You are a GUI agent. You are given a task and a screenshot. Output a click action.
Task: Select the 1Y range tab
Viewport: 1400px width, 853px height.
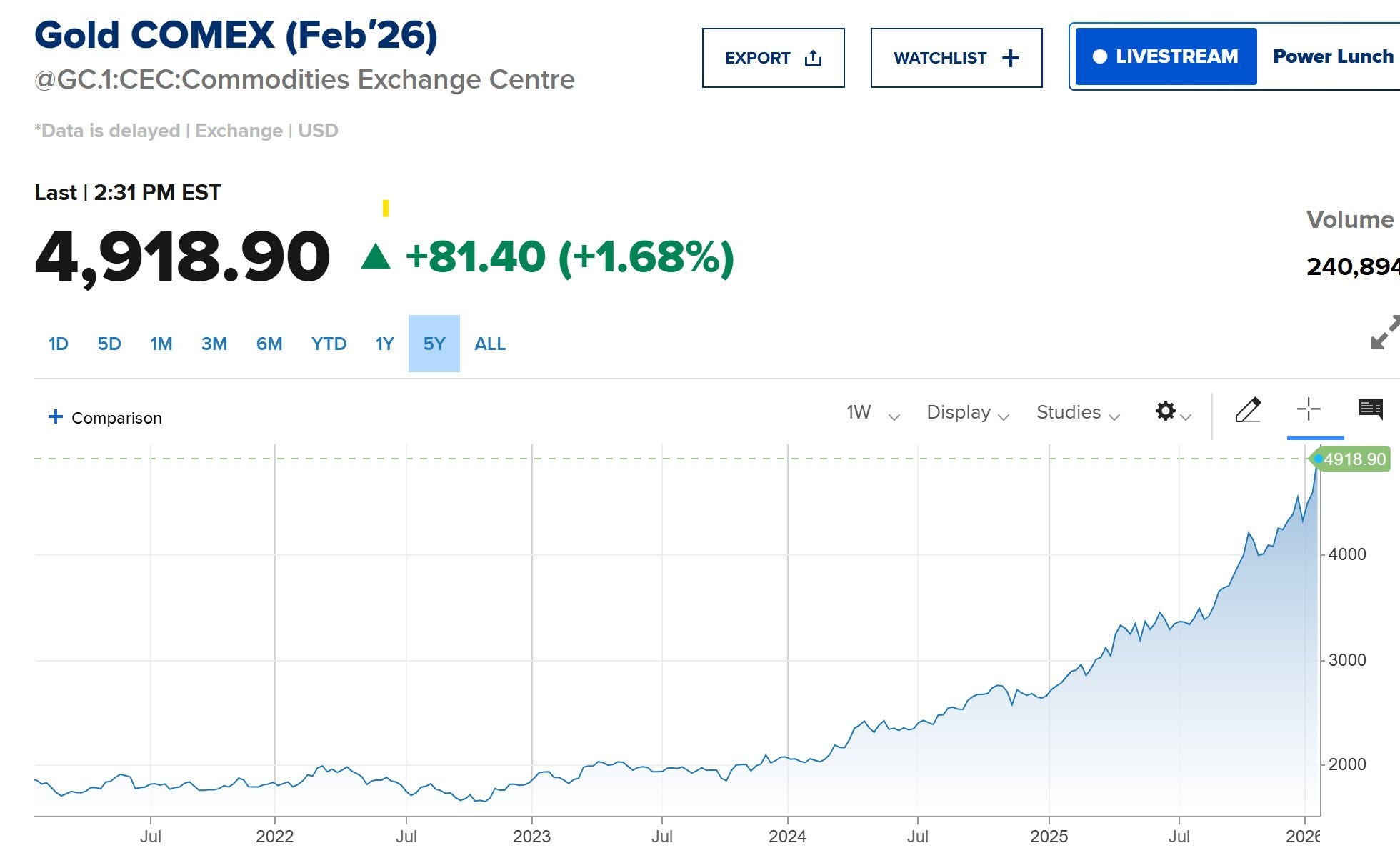point(384,344)
